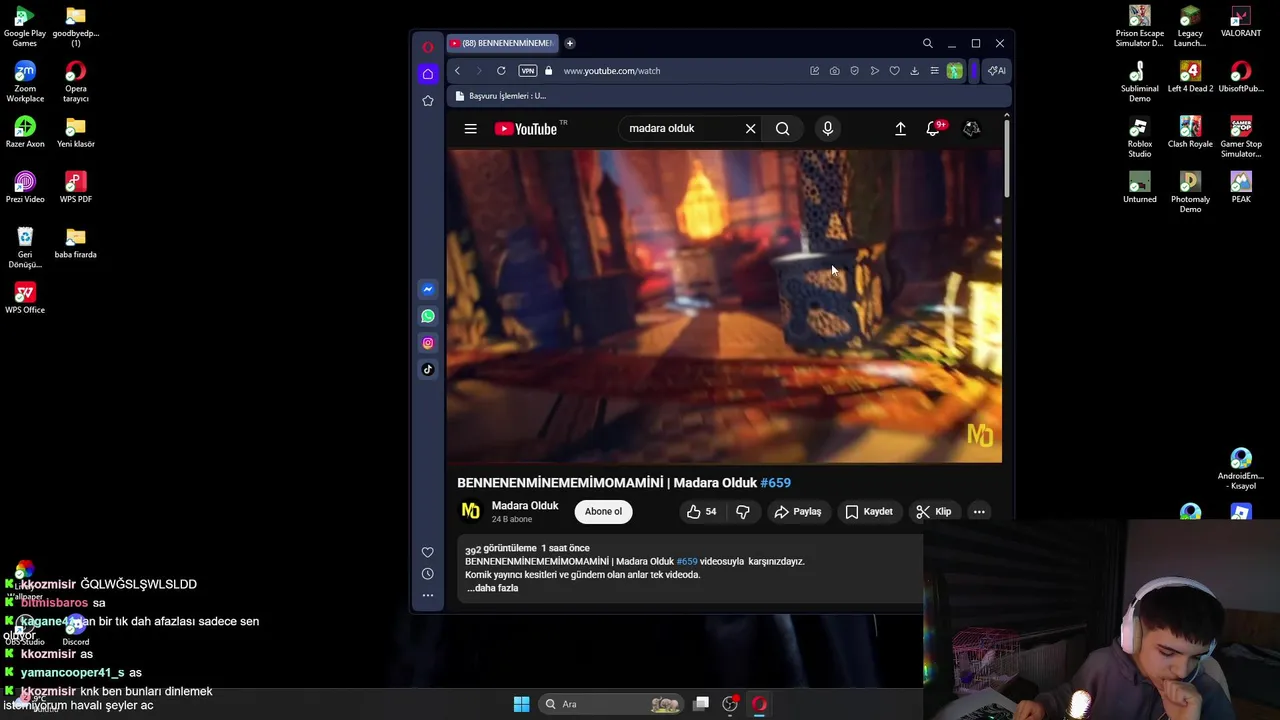Open tab search magnifier in title bar

(x=927, y=43)
